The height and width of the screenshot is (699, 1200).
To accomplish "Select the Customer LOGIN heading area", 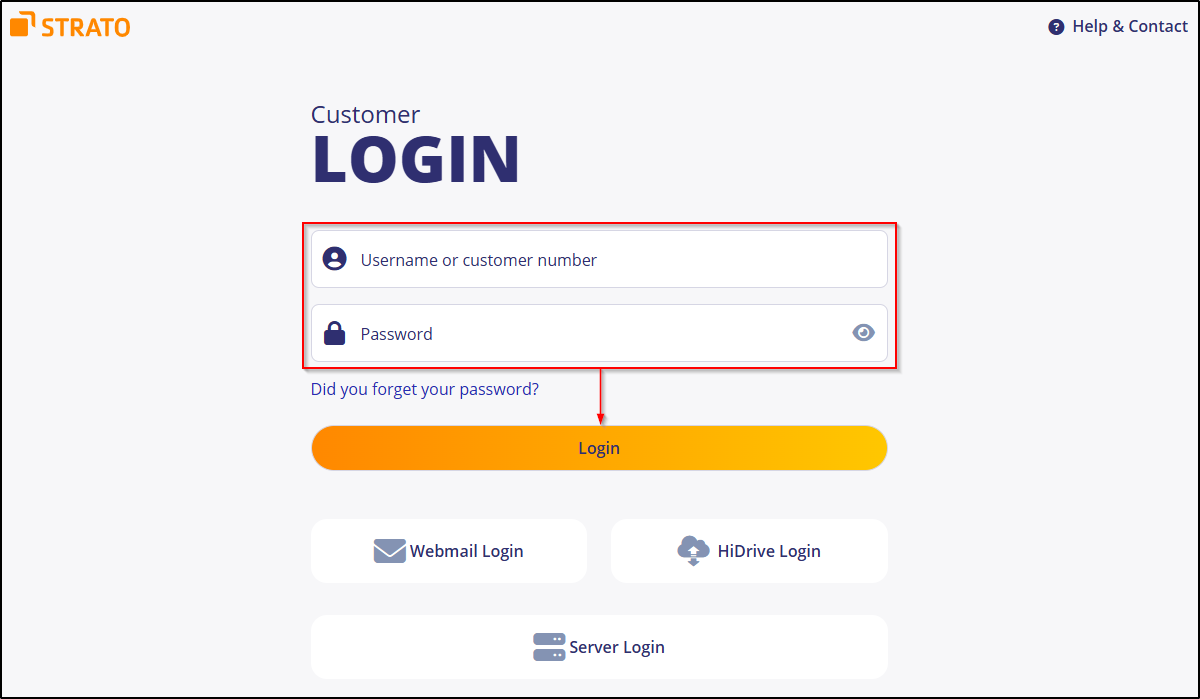I will tap(416, 140).
